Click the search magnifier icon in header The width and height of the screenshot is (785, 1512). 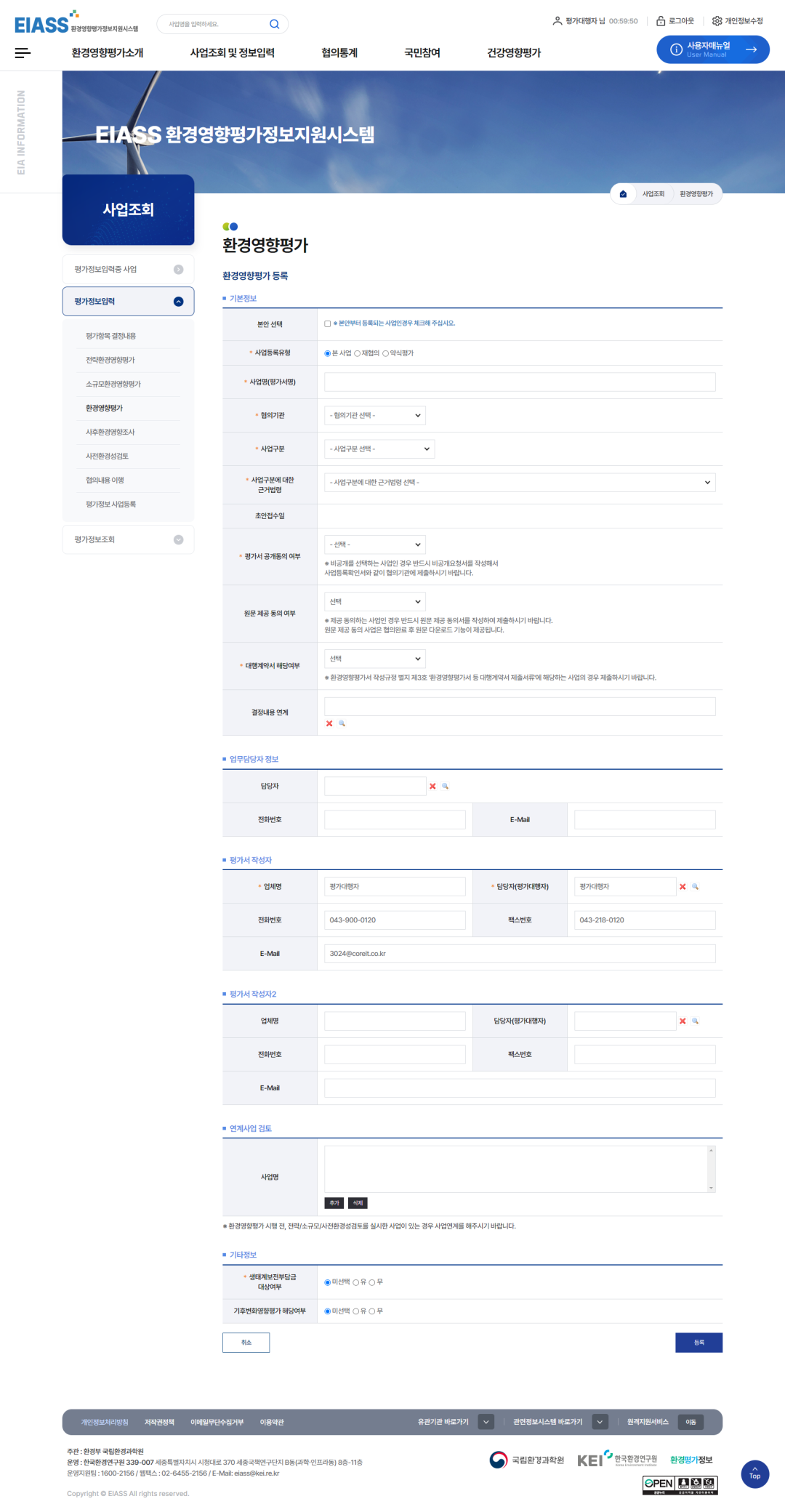[274, 24]
